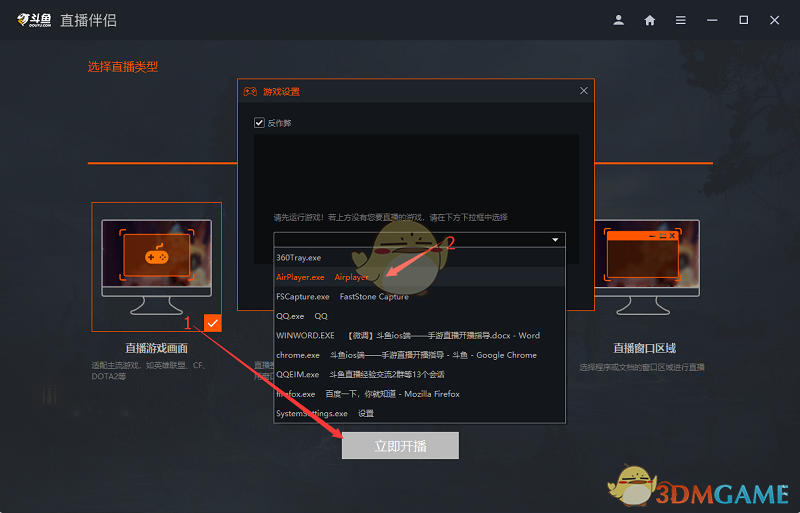Choose AirPlayer.exe Airplayer entry

tap(419, 277)
